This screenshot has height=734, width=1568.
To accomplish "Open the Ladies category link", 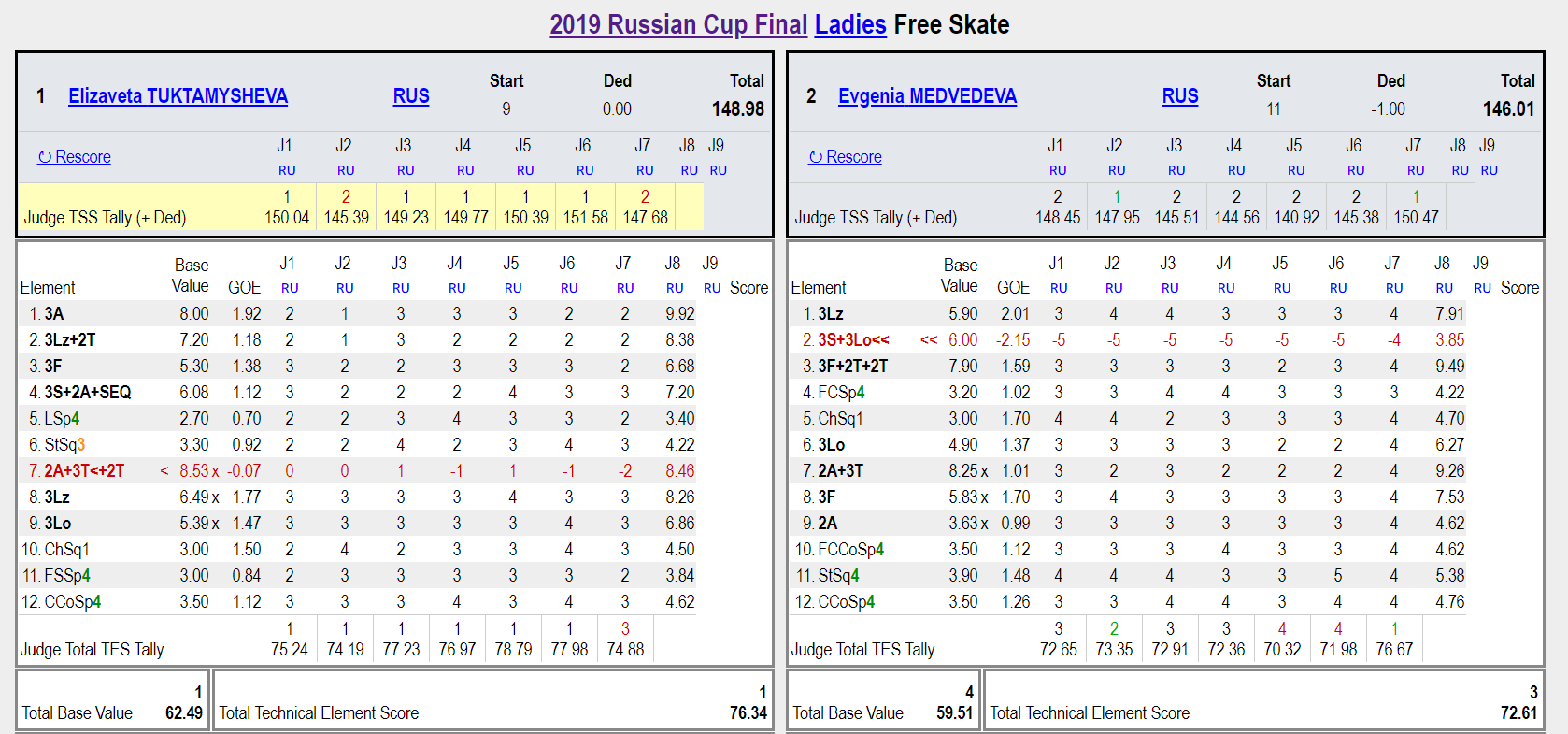I will [x=850, y=24].
